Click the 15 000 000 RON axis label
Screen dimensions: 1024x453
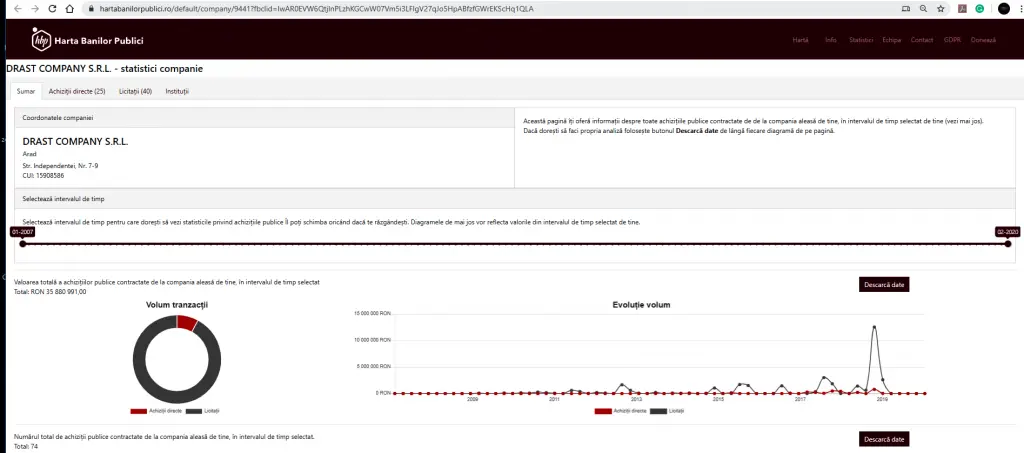click(372, 313)
